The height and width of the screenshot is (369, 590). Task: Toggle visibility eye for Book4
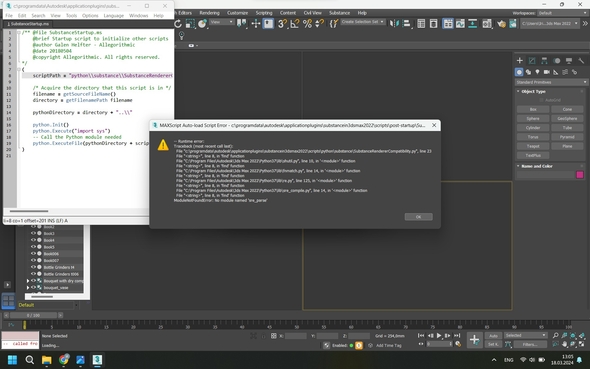point(33,240)
